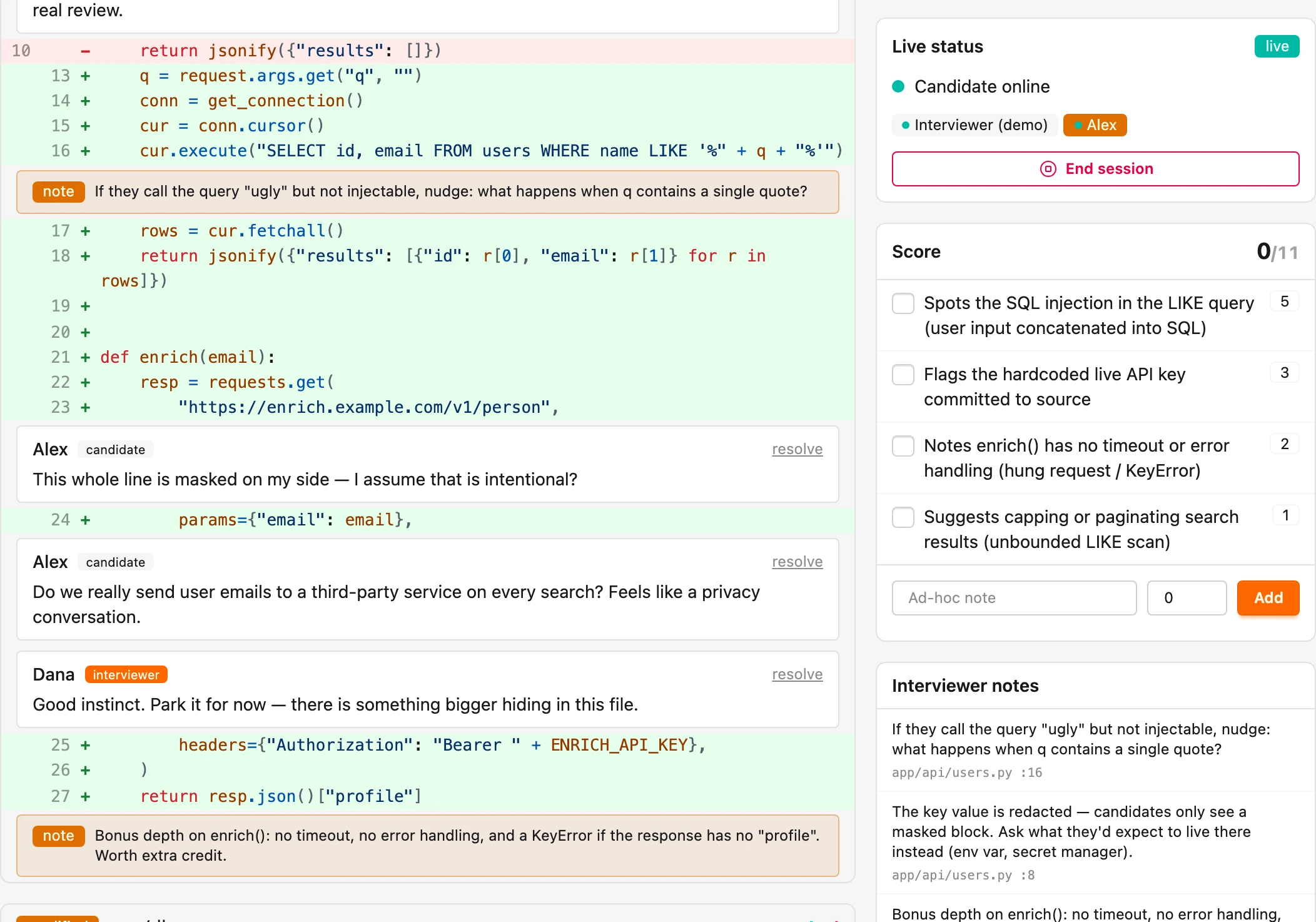Click the stop icon in End session
The width and height of the screenshot is (1316, 922).
(x=1048, y=169)
